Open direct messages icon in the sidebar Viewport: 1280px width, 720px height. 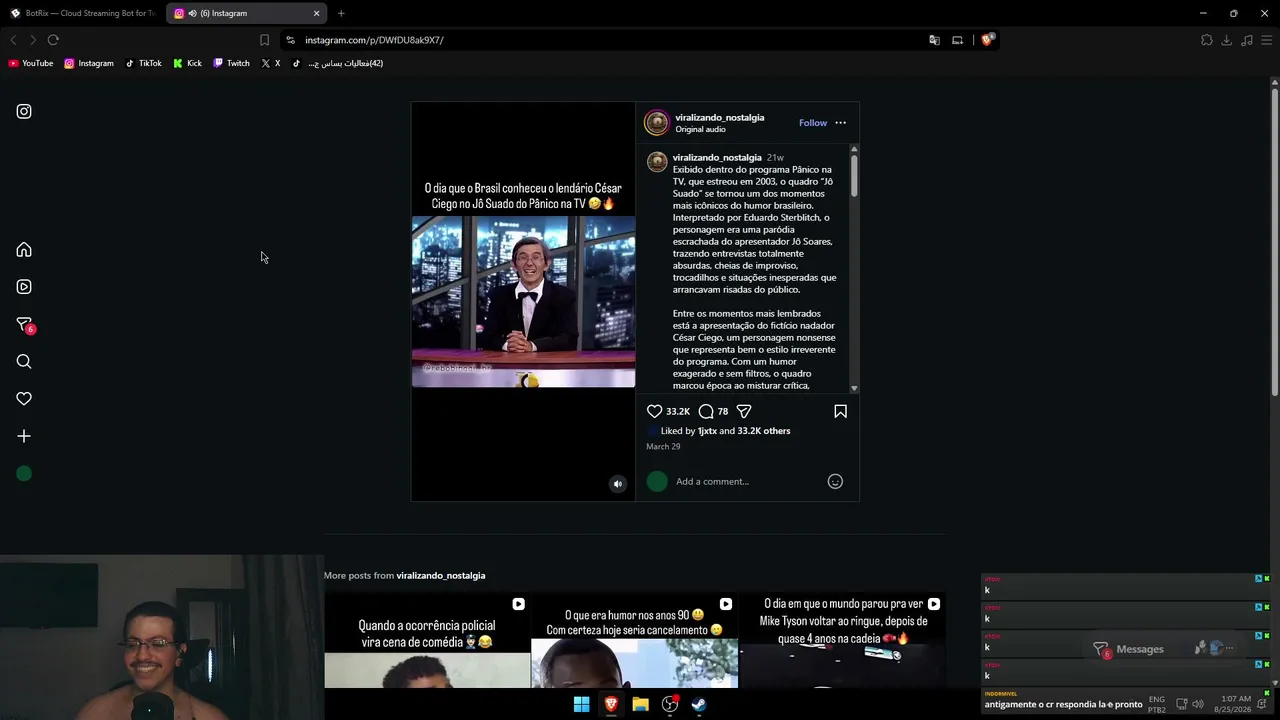click(x=24, y=325)
